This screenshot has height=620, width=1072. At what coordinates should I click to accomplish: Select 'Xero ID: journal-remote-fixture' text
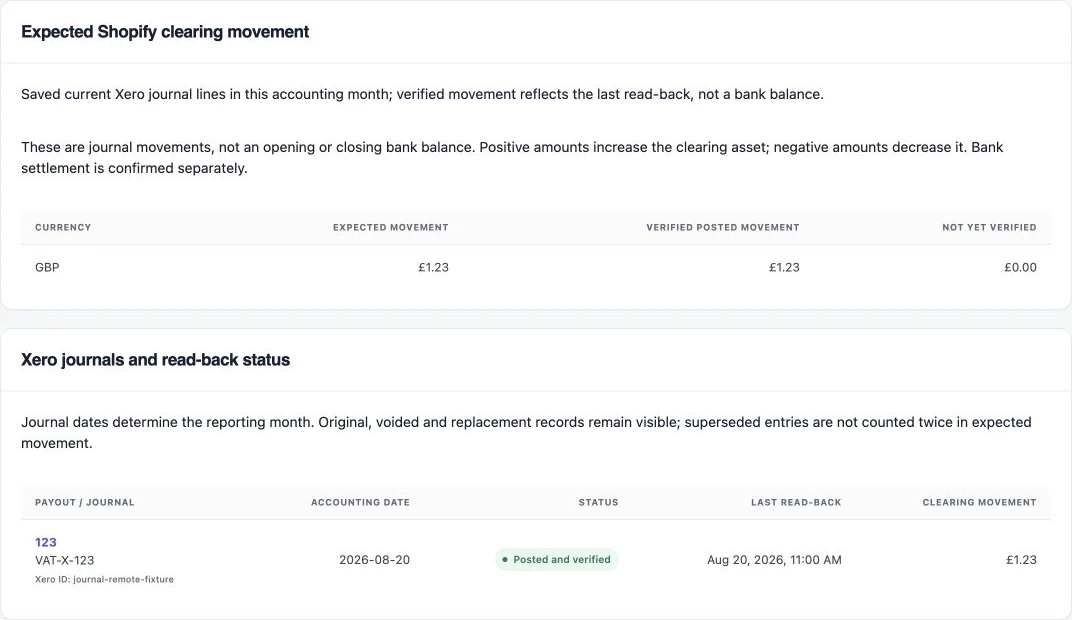point(104,579)
